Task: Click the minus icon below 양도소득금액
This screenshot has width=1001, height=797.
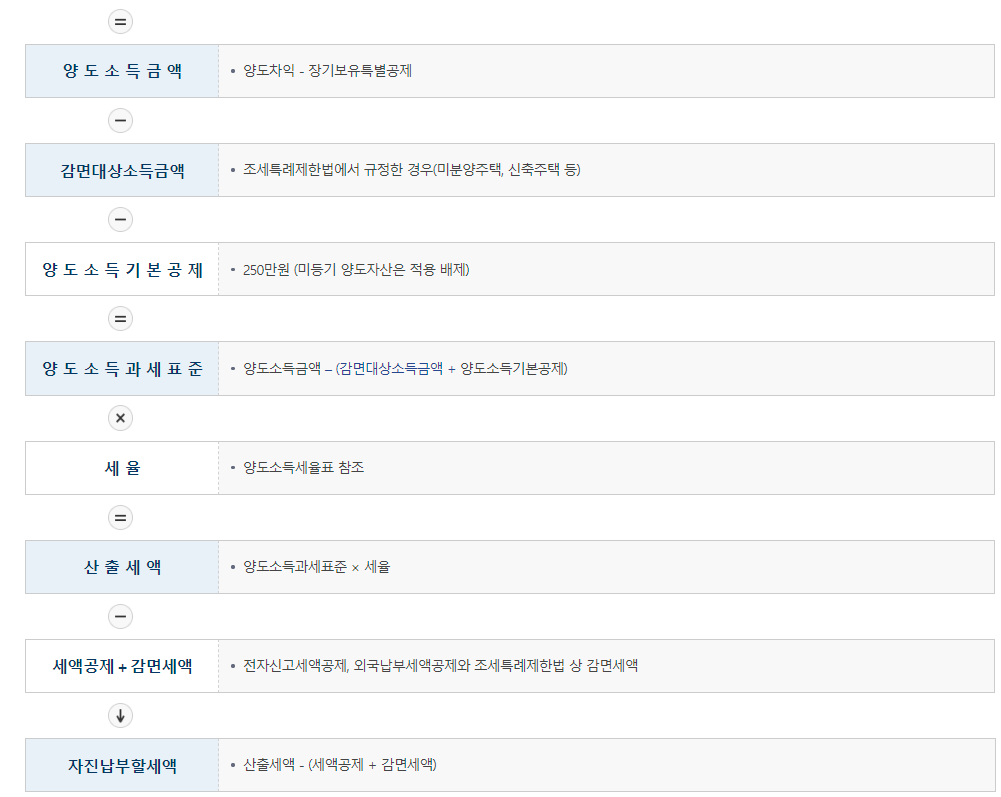Action: coord(120,120)
